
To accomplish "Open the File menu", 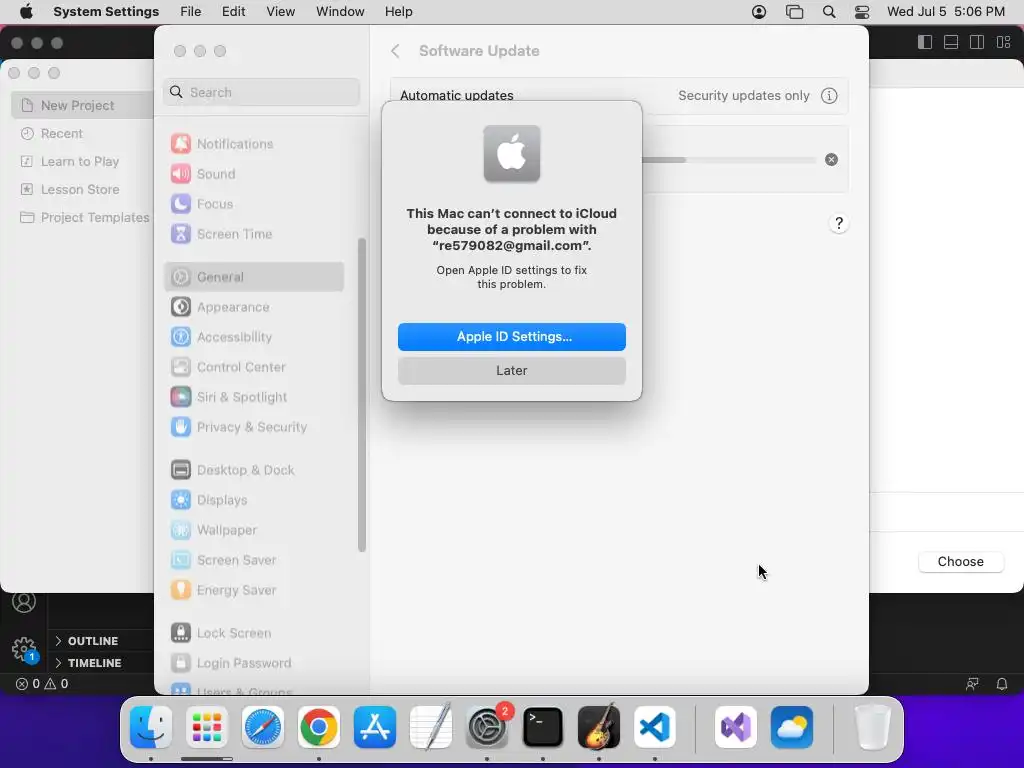I will click(x=191, y=12).
